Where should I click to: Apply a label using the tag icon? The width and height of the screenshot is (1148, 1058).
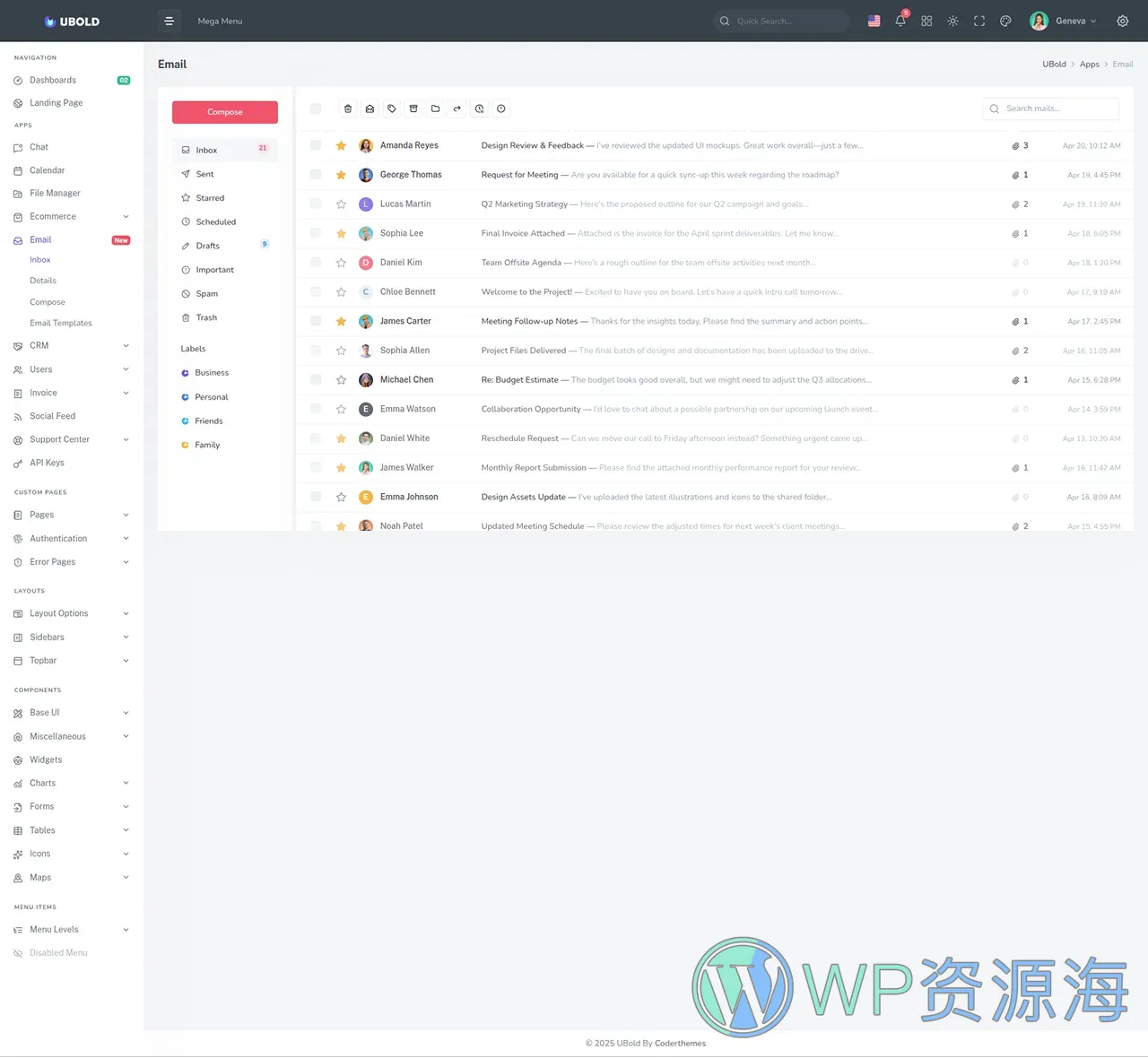coord(391,108)
